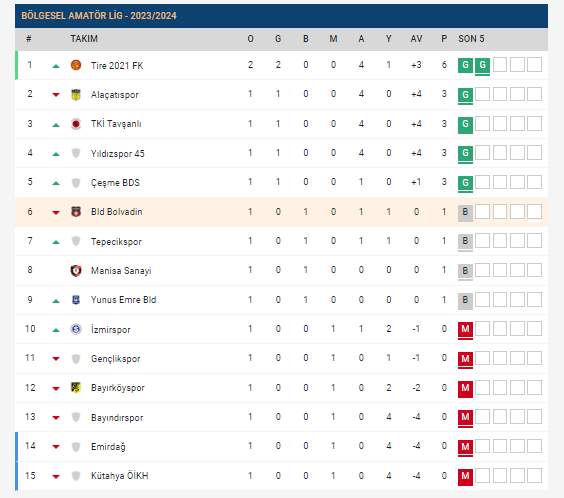564x498 pixels.
Task: Click Tire 2021 FK's second green G result box
Action: (482, 65)
